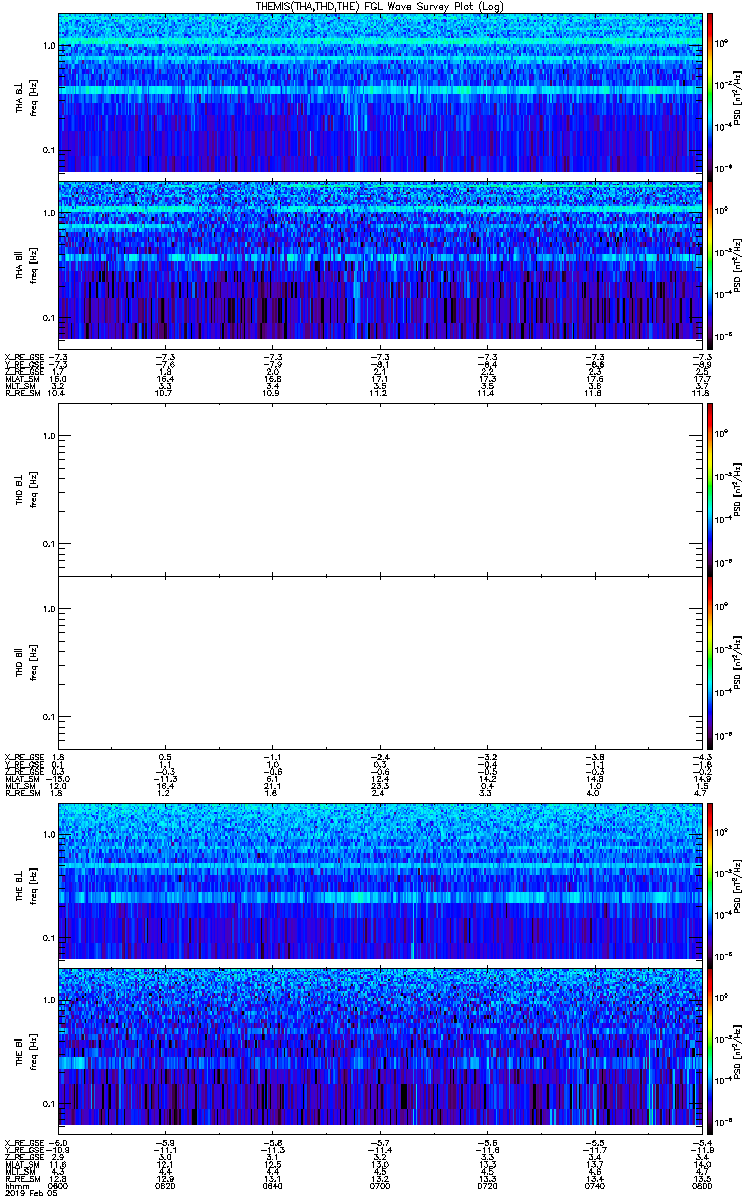Click the PSD color bar beside THD B-perpendicular panel

point(710,489)
